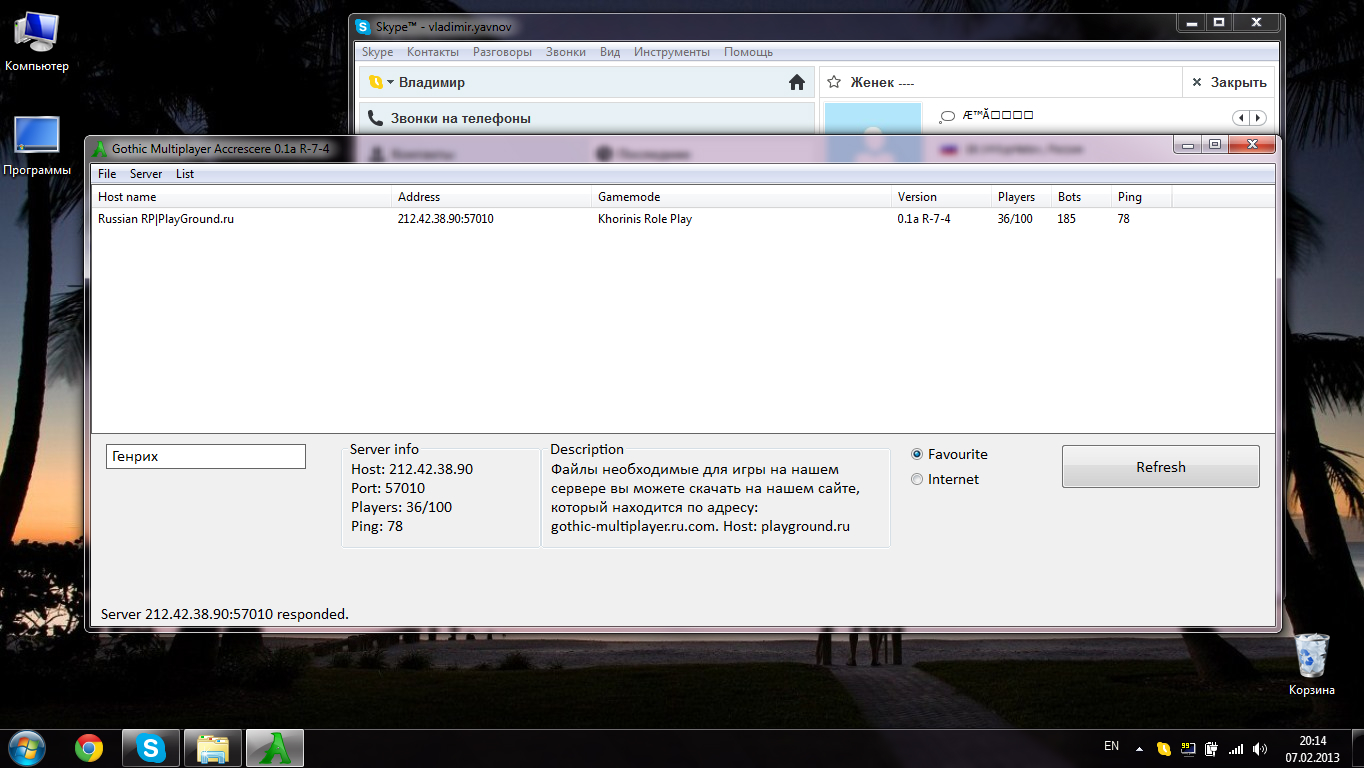Switch to Skype in the taskbar
1364x768 pixels.
pyautogui.click(x=151, y=748)
